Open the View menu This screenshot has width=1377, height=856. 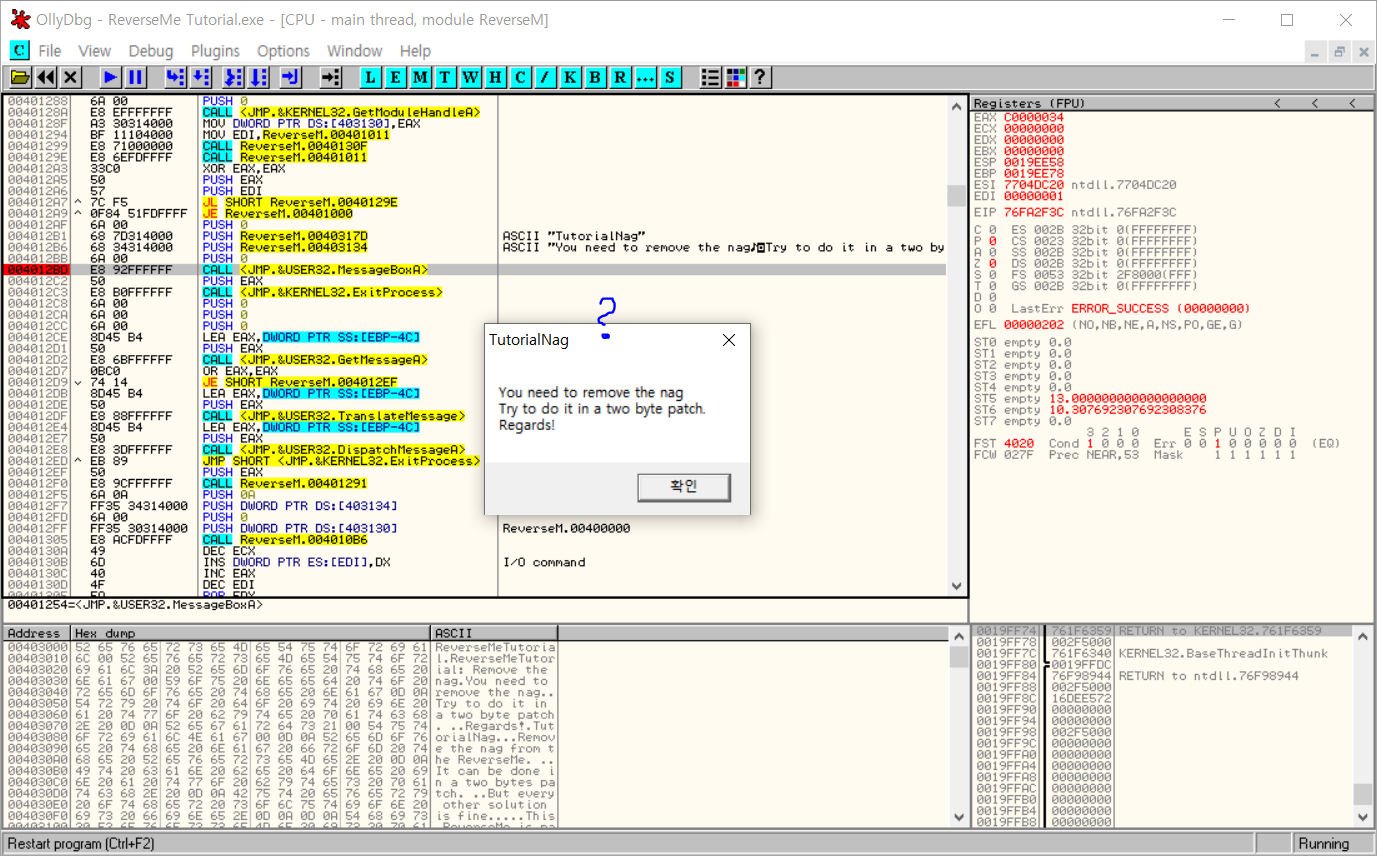pos(94,51)
